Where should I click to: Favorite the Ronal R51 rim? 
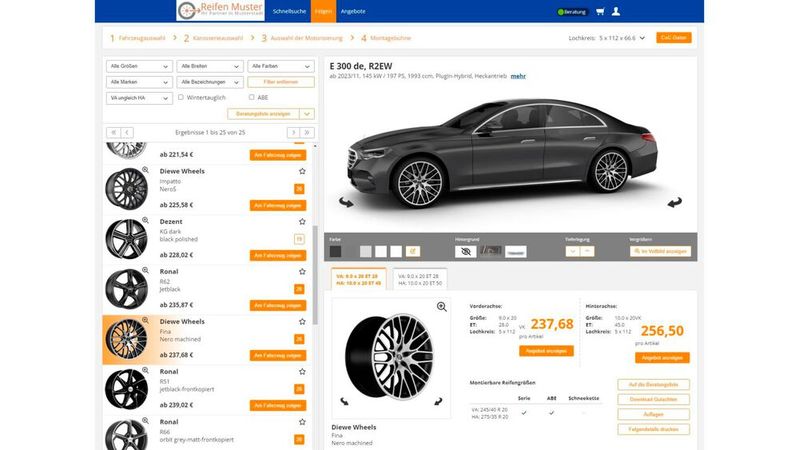click(x=302, y=372)
